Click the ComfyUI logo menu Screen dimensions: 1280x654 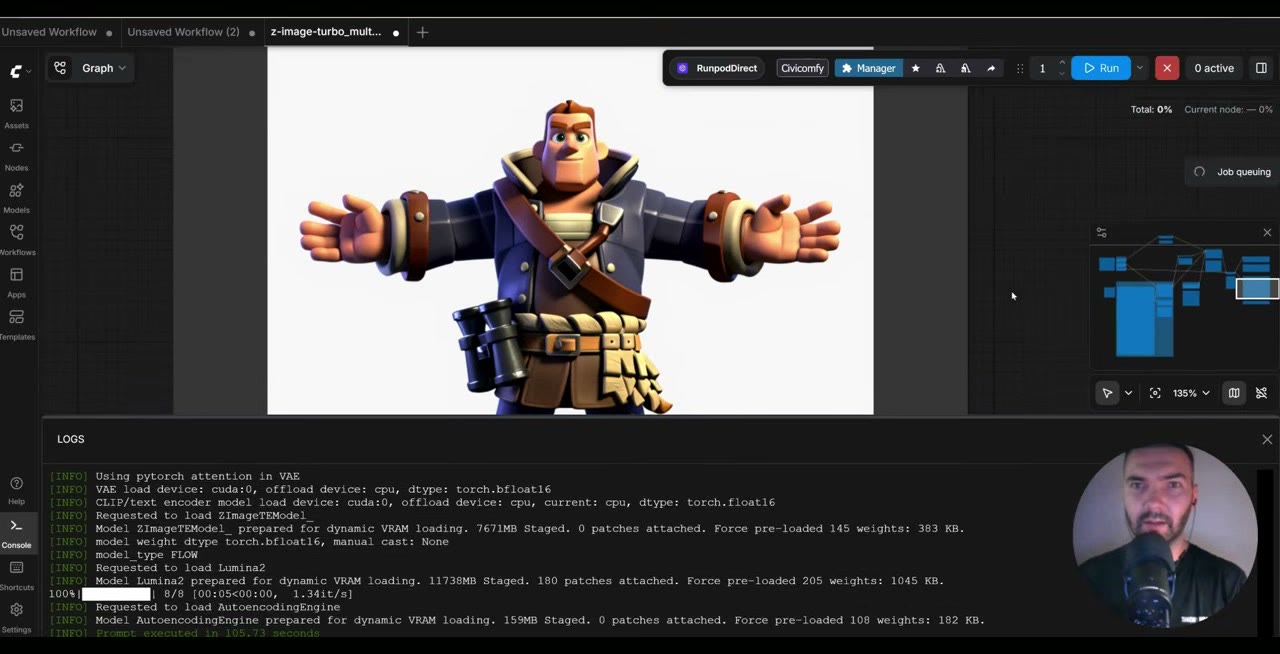(16, 71)
